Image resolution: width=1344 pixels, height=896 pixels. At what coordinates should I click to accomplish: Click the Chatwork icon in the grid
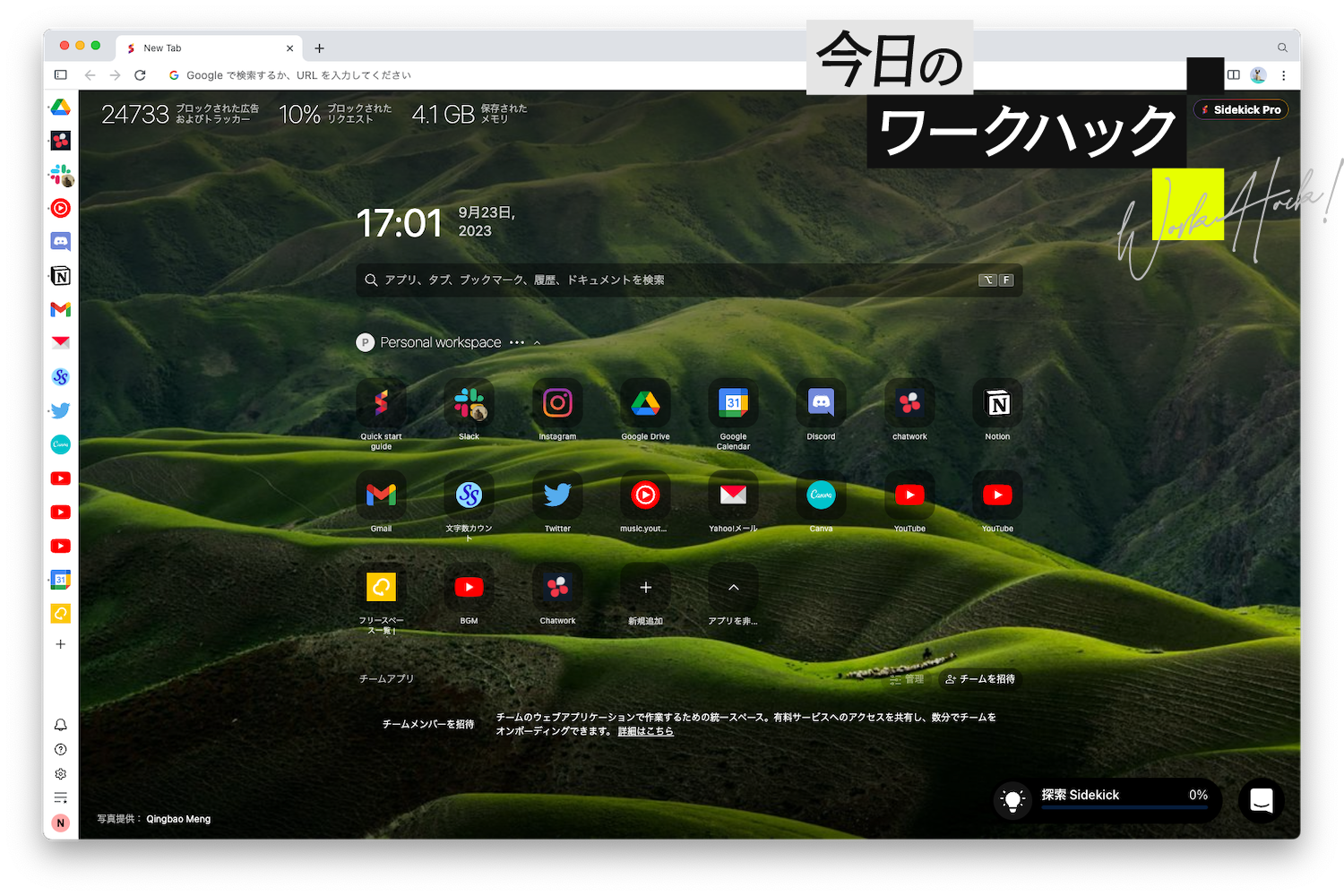pos(557,587)
